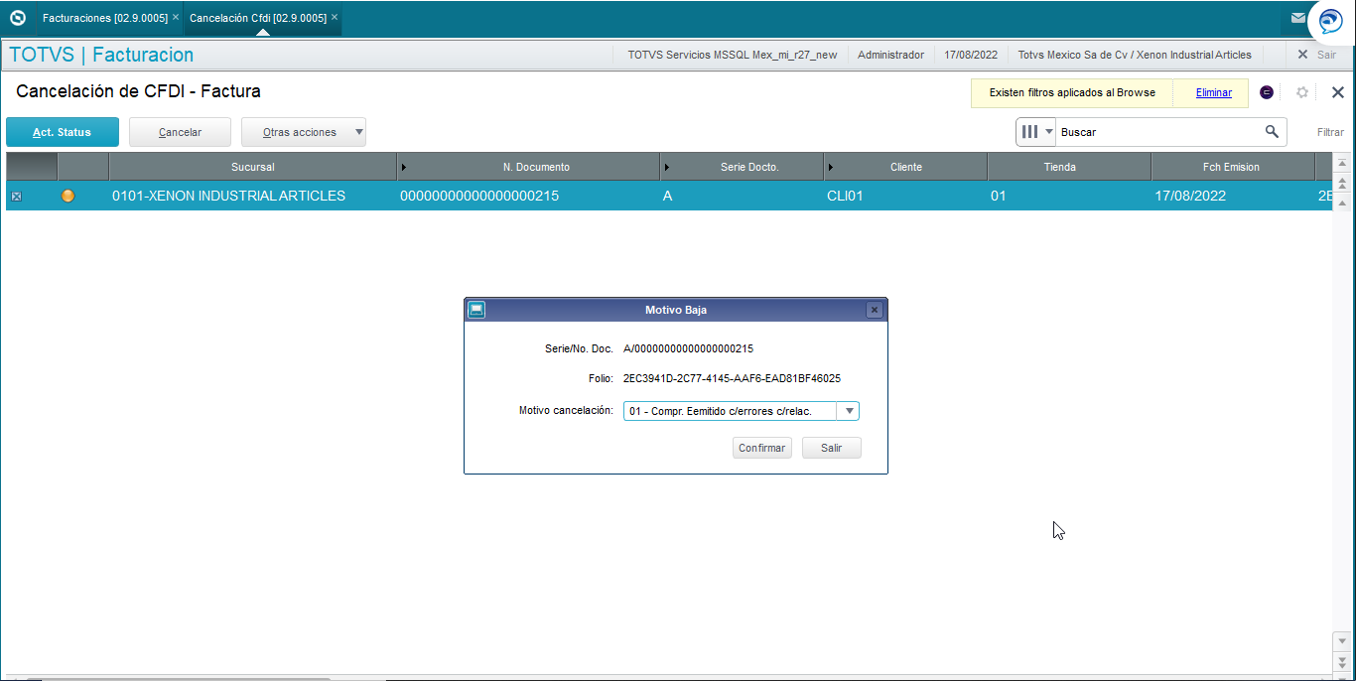Close the Cancelación Cfdi tab
Image resolution: width=1356 pixels, height=681 pixels.
tap(334, 18)
